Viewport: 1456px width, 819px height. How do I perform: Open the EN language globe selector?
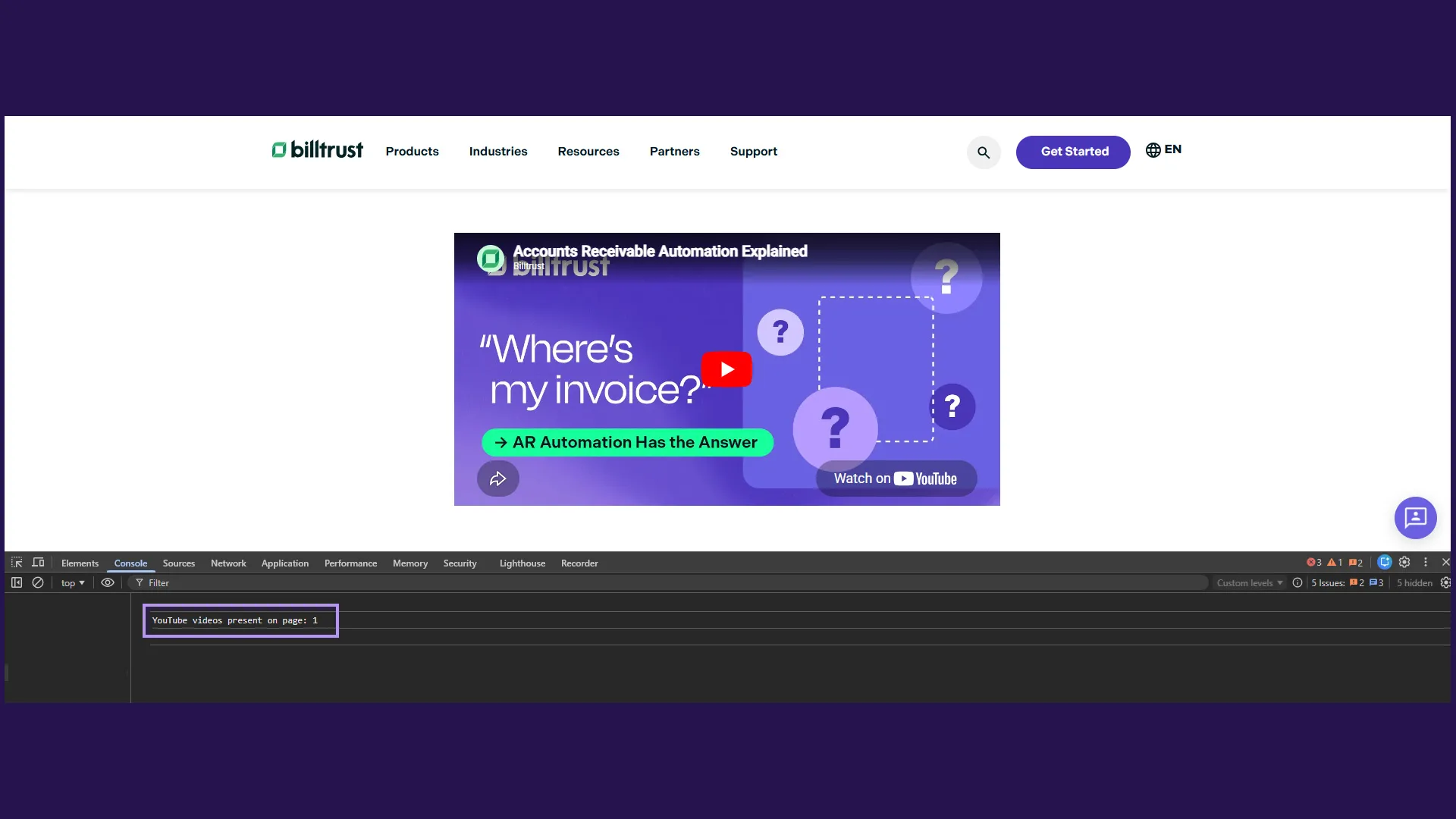1163,149
